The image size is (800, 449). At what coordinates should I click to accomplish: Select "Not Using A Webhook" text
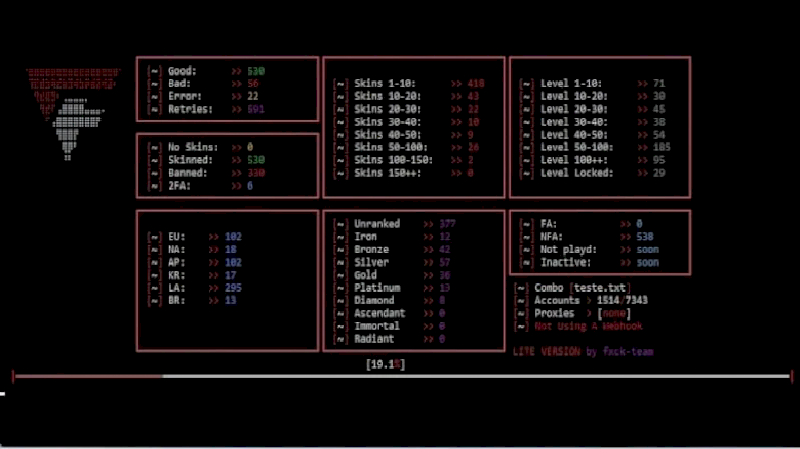coord(588,326)
